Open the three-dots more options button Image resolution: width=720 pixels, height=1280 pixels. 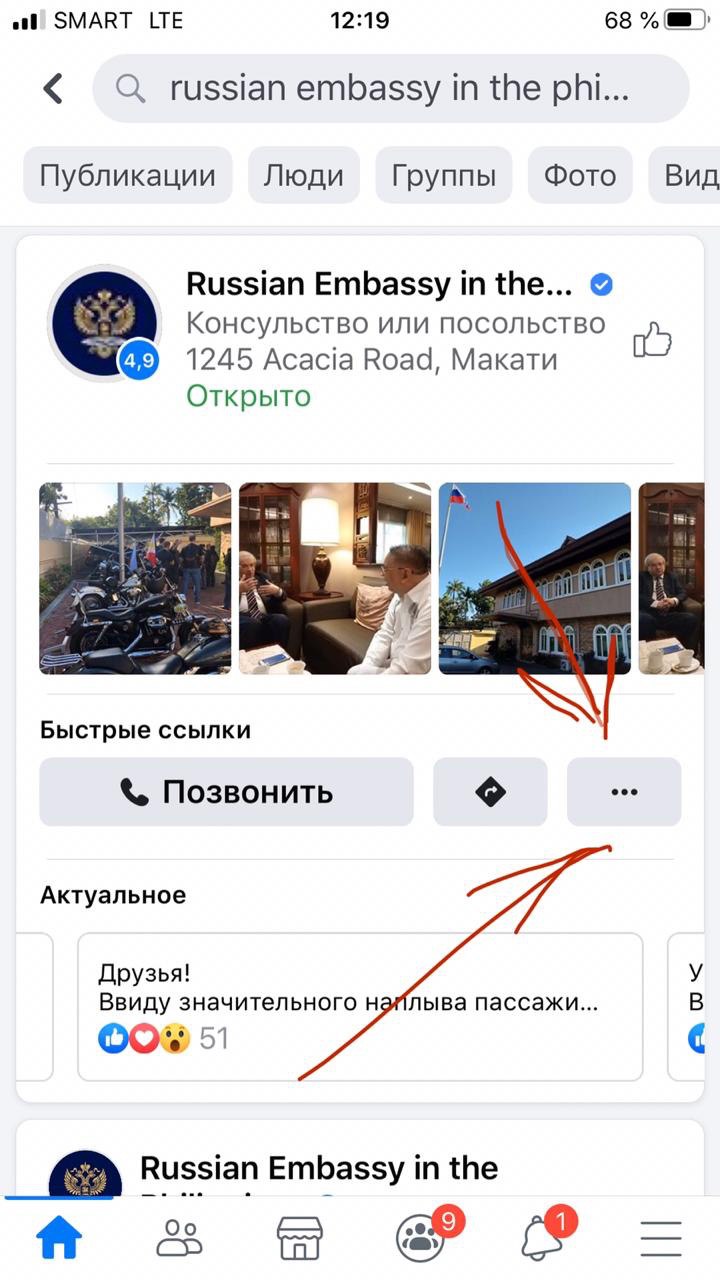click(x=624, y=792)
